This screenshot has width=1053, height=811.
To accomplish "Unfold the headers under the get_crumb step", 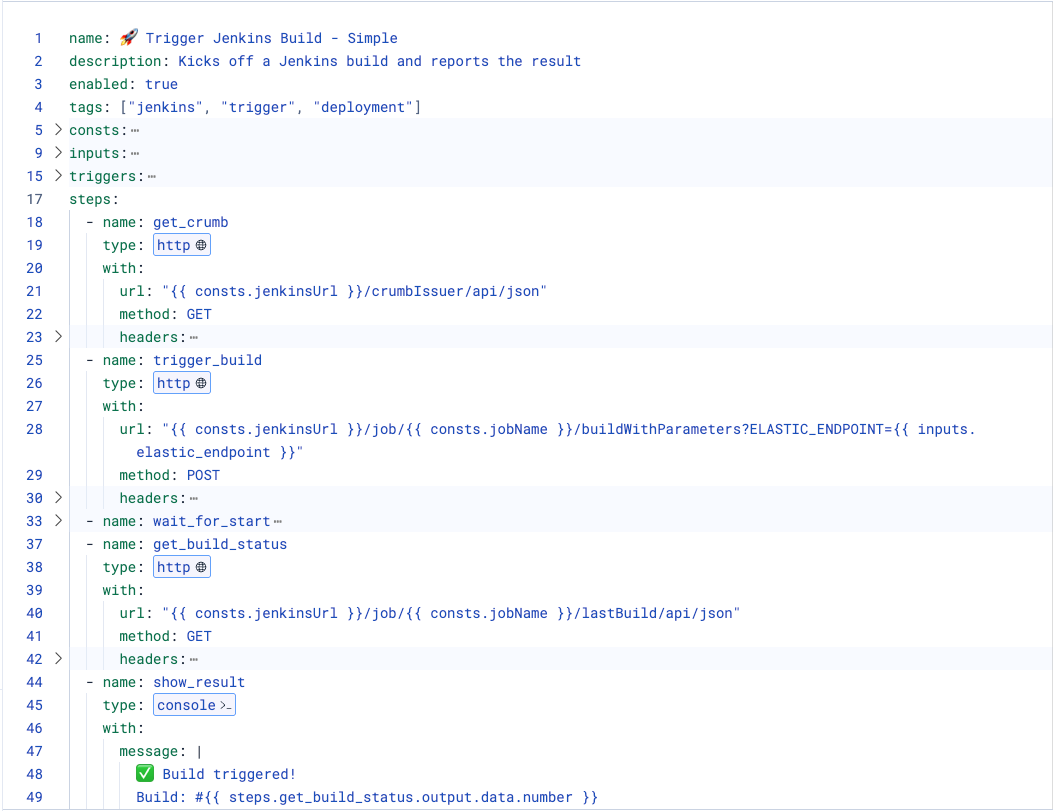I will pos(57,337).
